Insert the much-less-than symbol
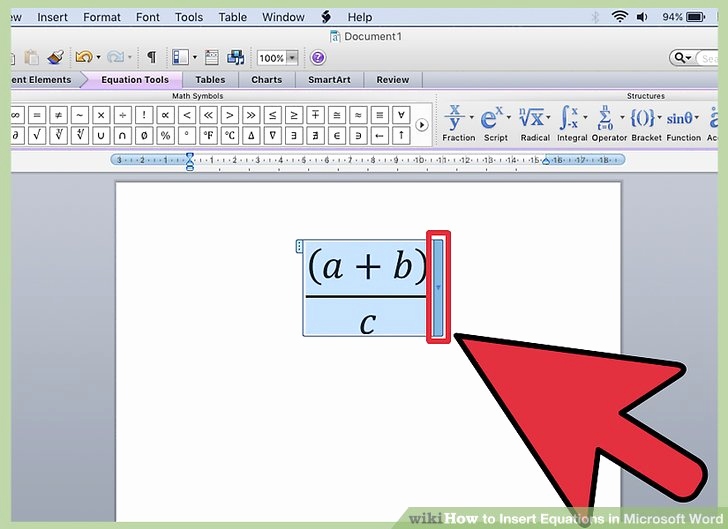This screenshot has width=728, height=529. pyautogui.click(x=208, y=115)
